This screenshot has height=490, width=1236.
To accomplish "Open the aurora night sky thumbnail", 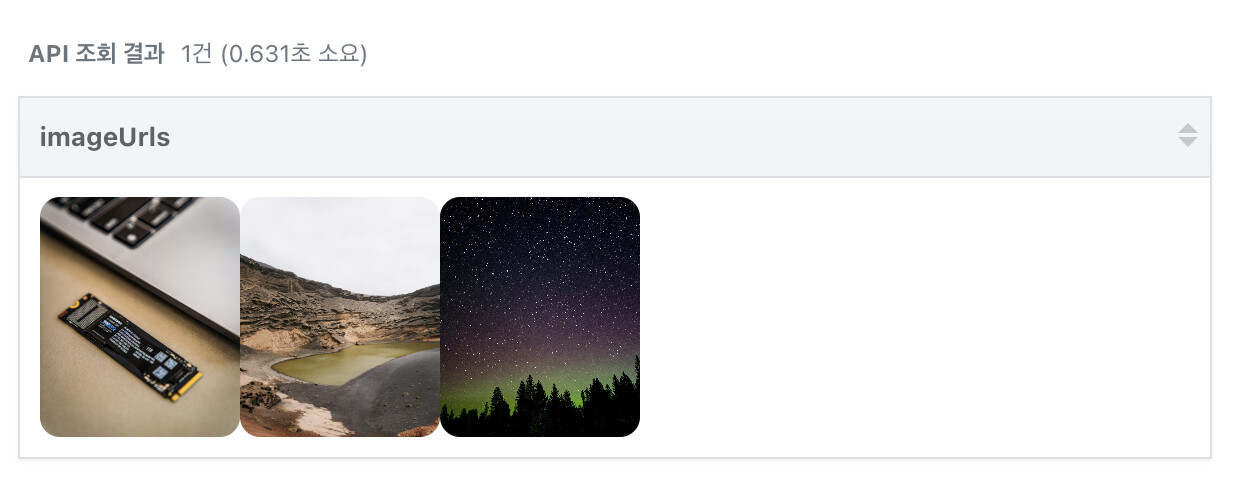I will click(540, 317).
